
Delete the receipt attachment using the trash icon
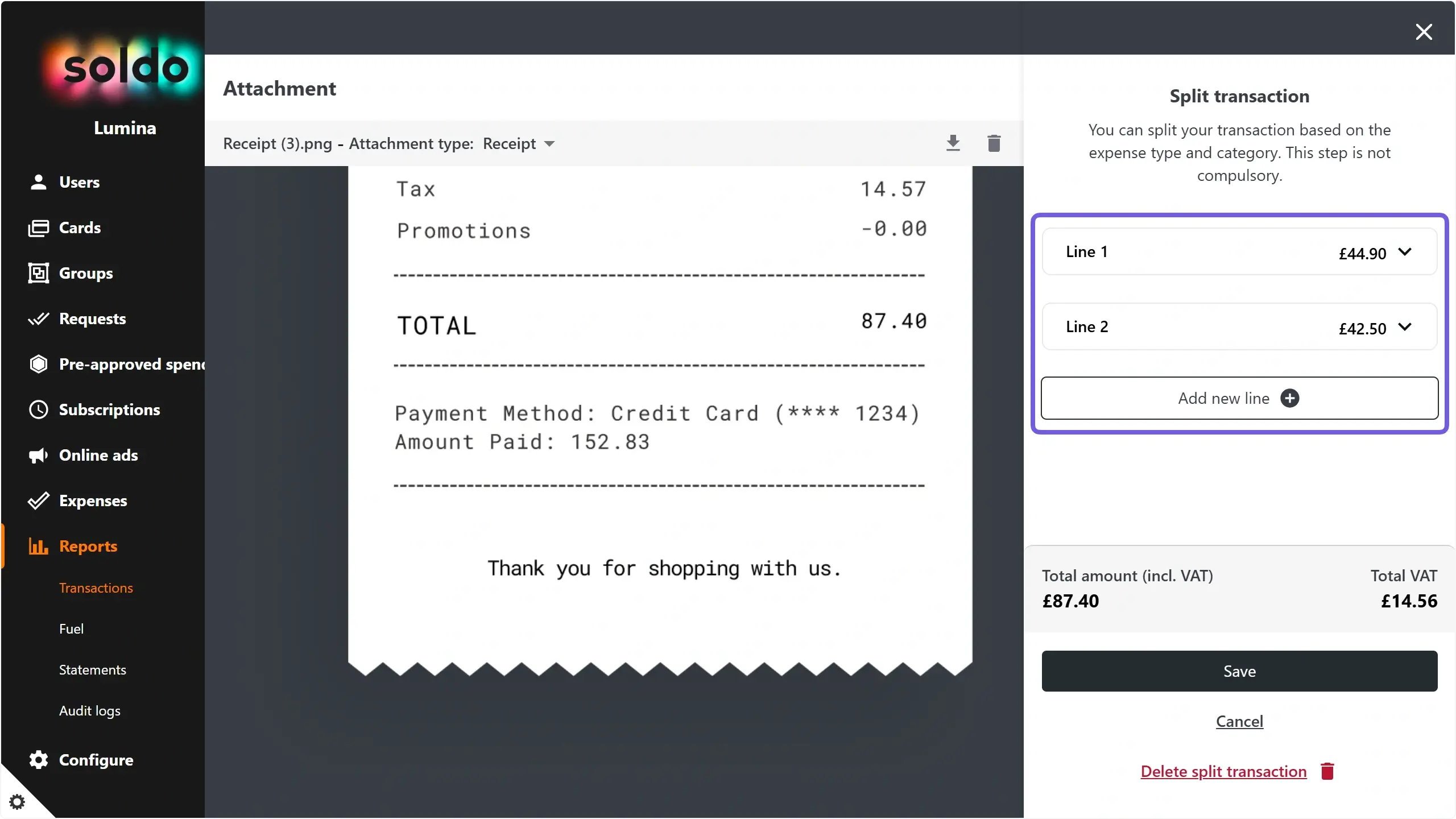click(994, 143)
